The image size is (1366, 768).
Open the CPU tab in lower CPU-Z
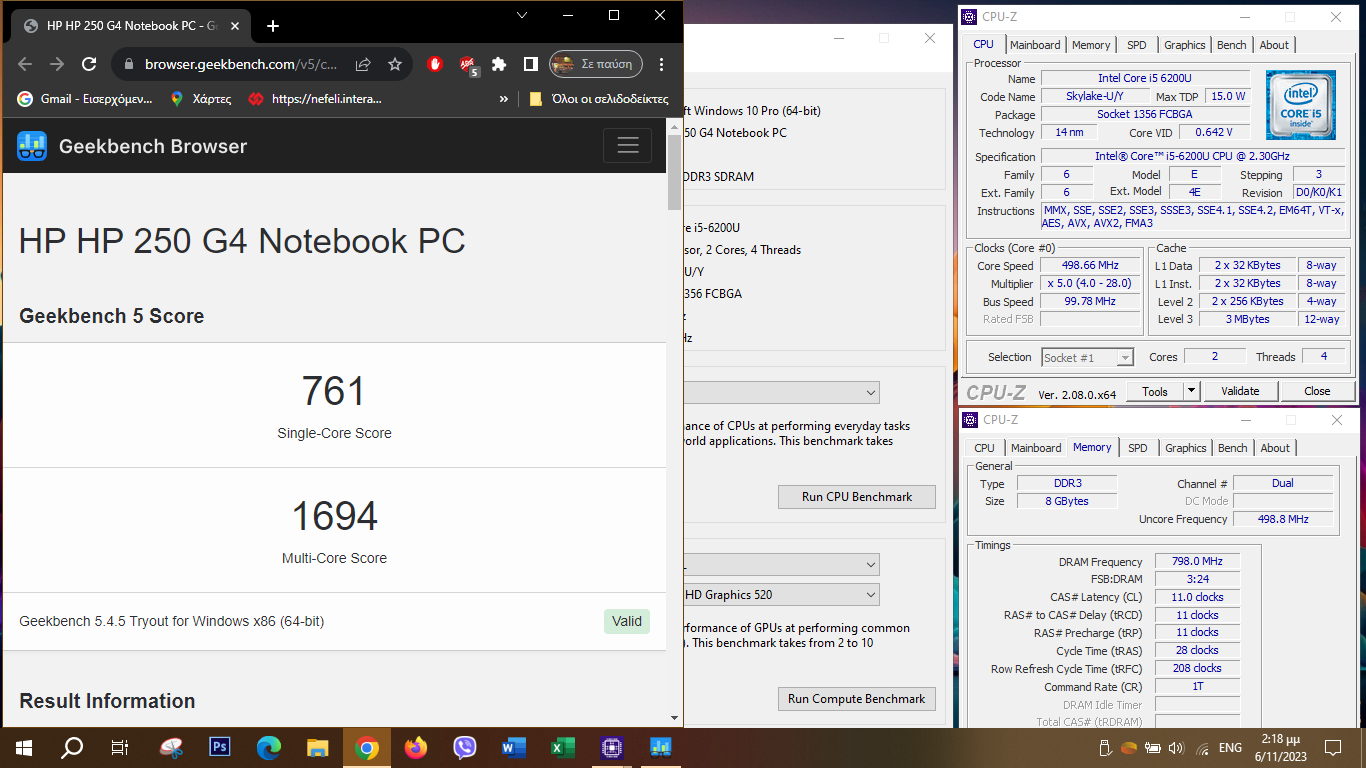coord(985,448)
